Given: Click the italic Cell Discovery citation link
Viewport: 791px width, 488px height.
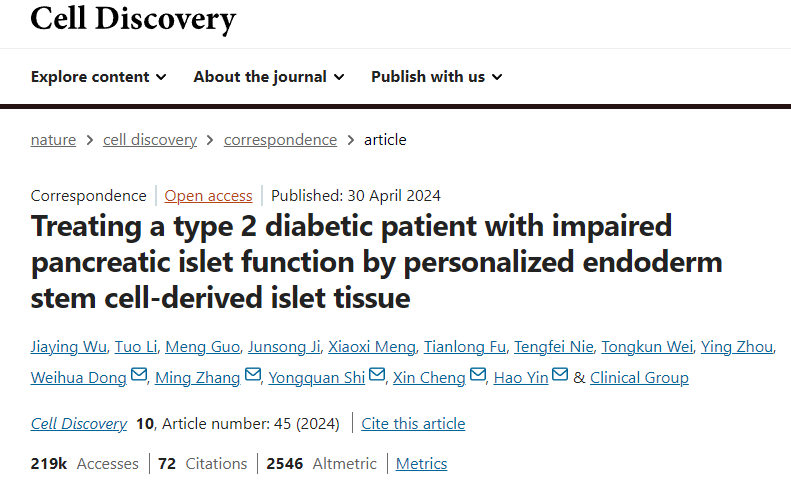Looking at the screenshot, I should tap(79, 423).
